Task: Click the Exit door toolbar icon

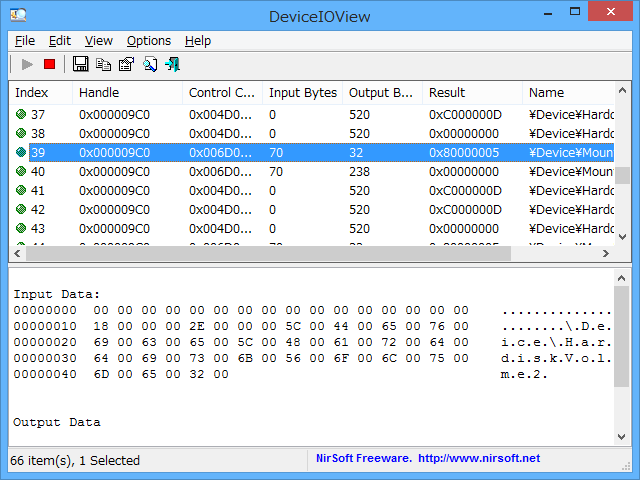Action: point(173,64)
